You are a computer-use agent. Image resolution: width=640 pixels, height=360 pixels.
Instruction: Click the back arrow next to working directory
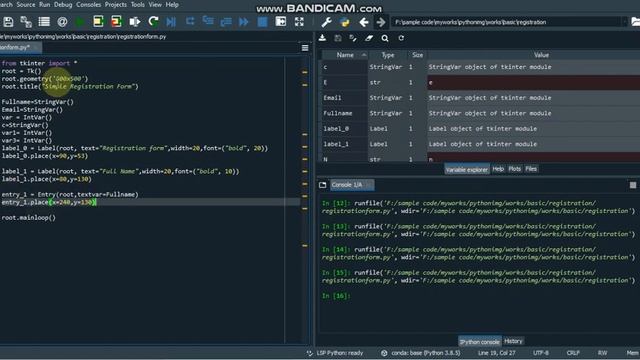click(x=364, y=22)
